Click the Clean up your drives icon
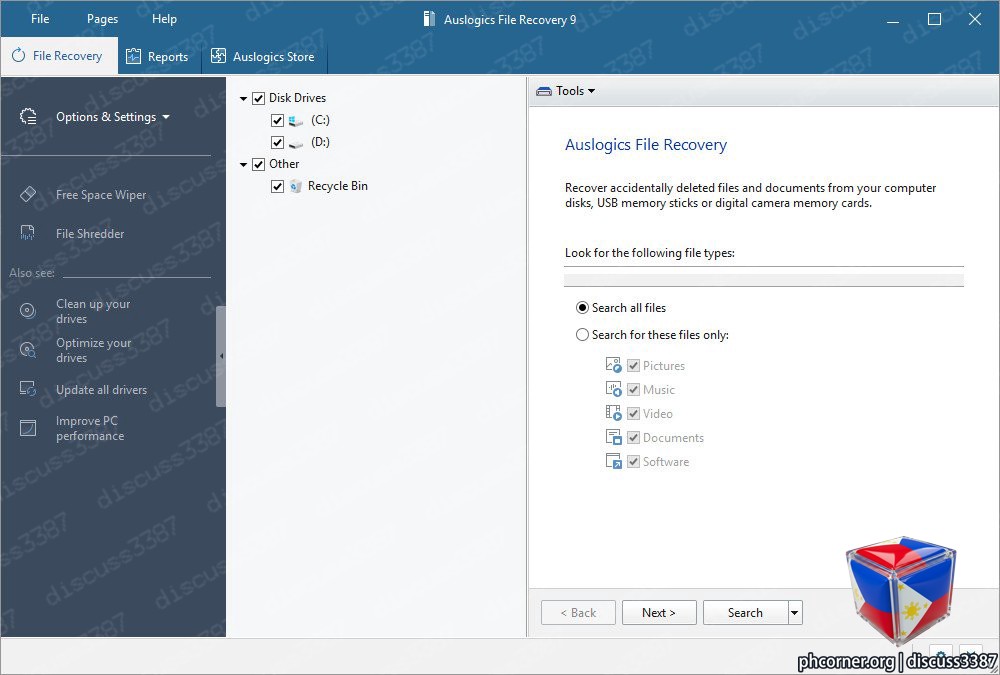 [x=27, y=311]
